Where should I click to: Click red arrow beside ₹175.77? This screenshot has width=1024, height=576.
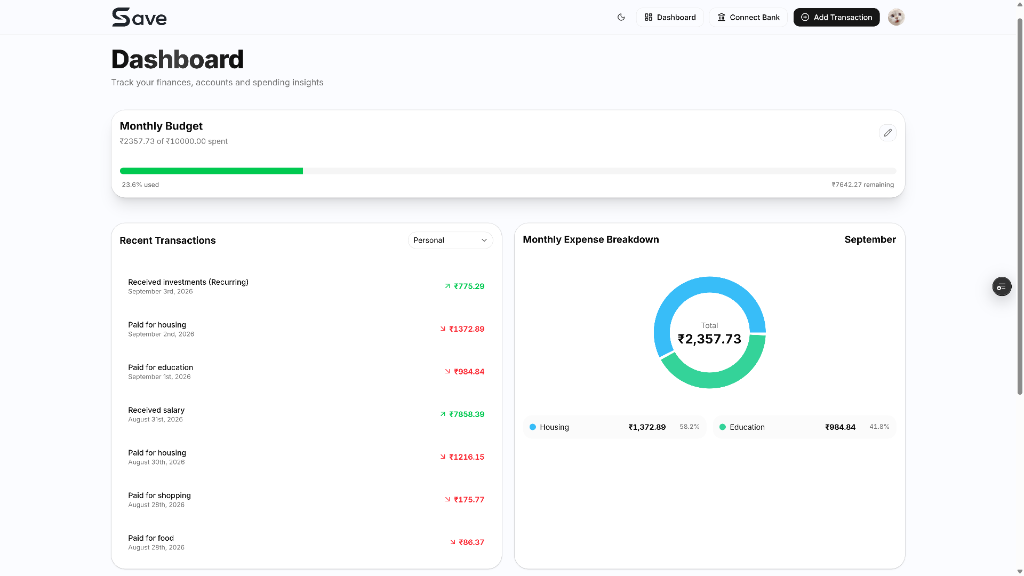pos(447,500)
